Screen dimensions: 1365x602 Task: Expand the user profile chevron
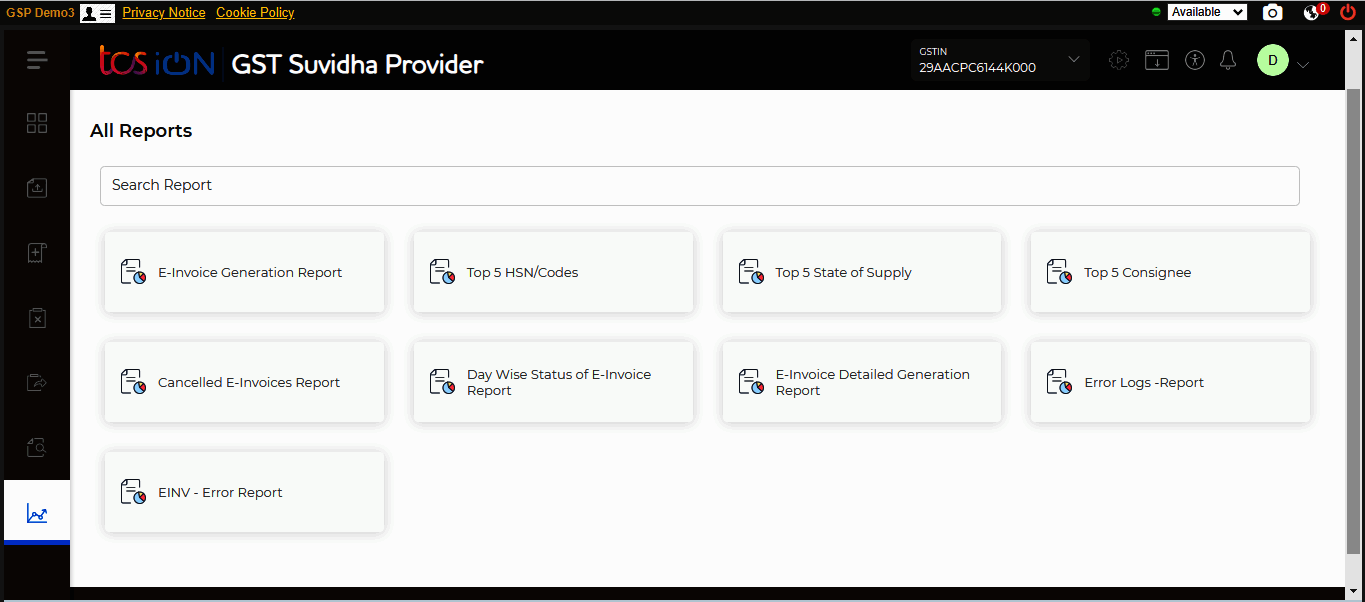[1303, 65]
